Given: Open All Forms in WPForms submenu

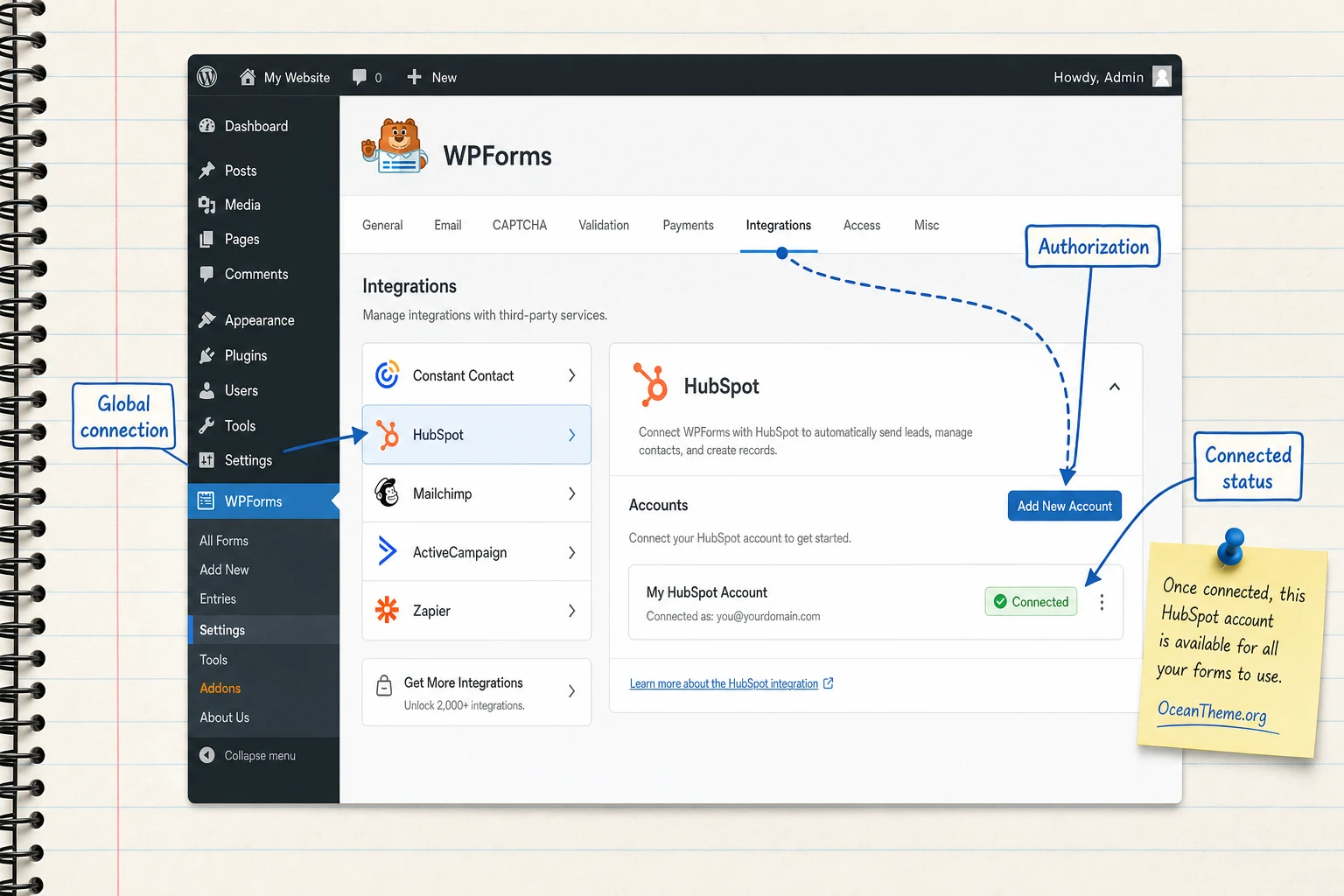Looking at the screenshot, I should pyautogui.click(x=224, y=541).
